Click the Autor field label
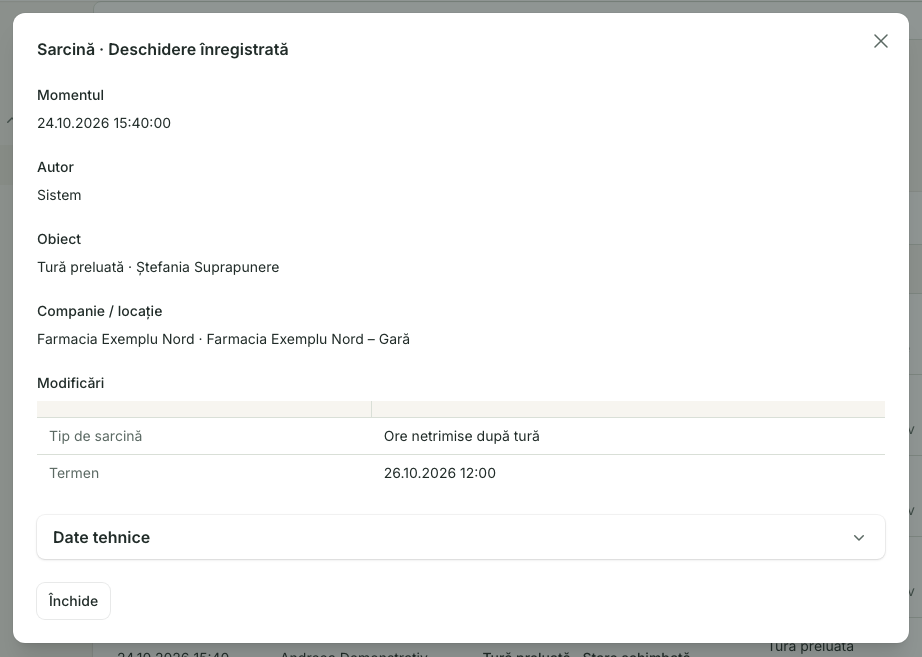 coord(55,167)
